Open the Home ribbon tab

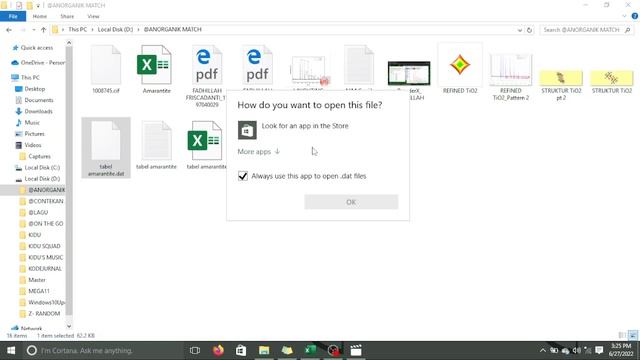tap(40, 16)
